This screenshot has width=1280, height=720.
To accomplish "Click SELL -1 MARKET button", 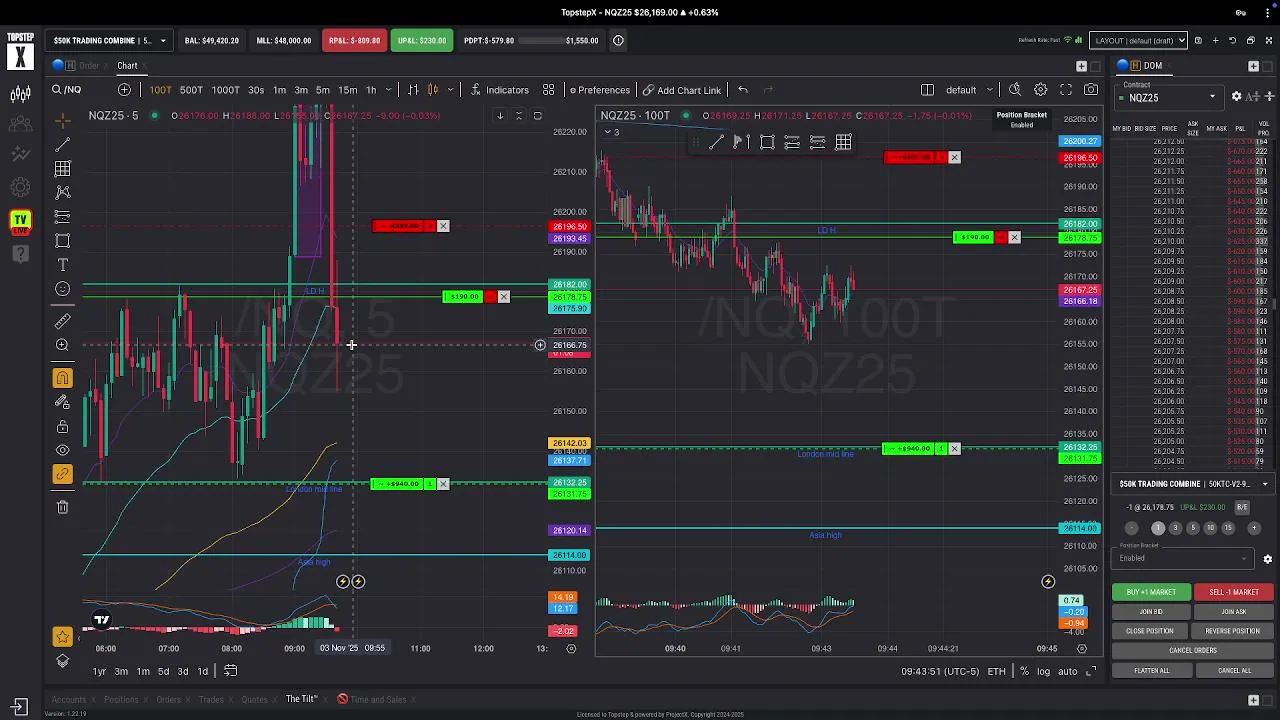I will click(1234, 592).
